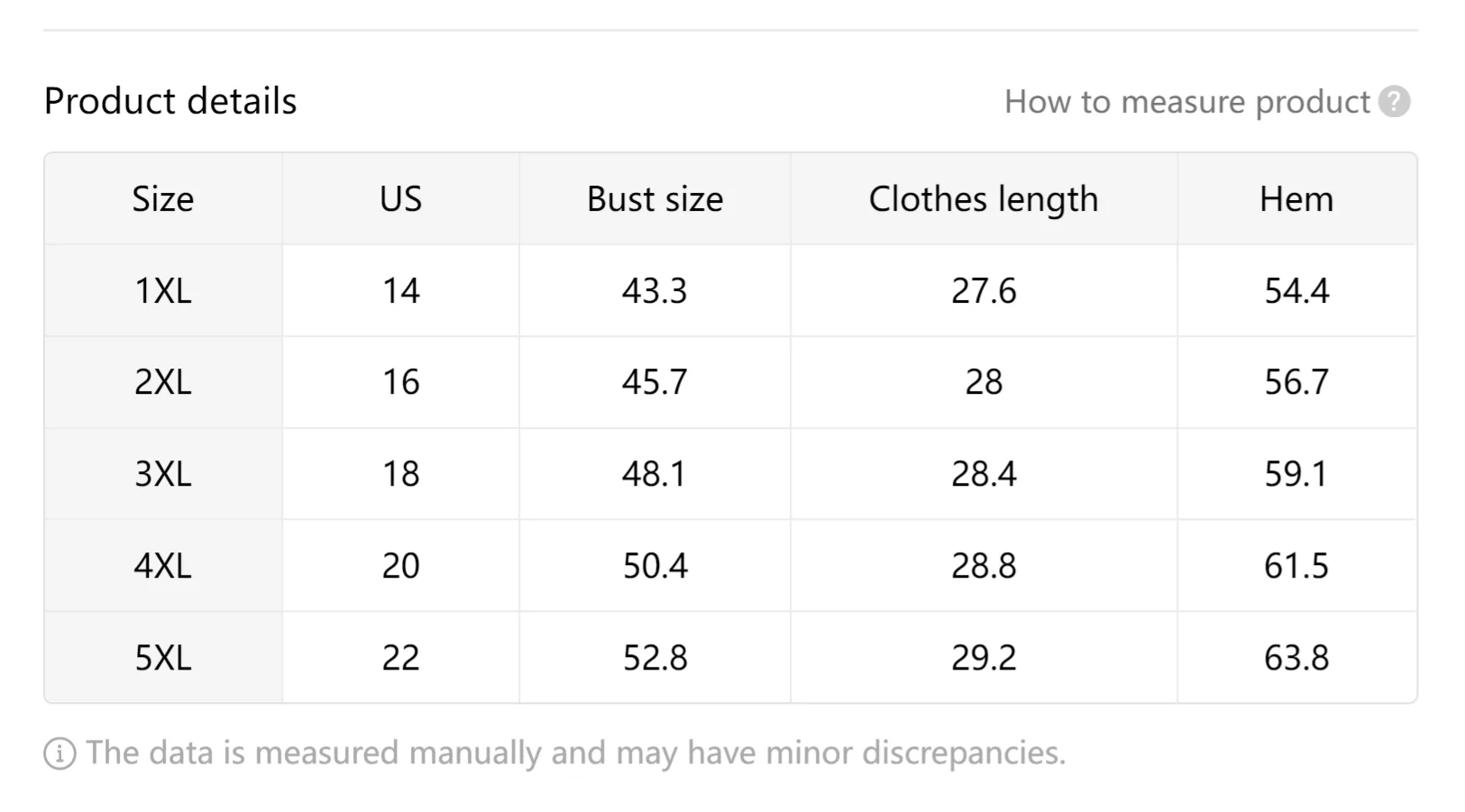The image size is (1465, 812).
Task: Choose the 2XL size row label
Action: tap(163, 382)
